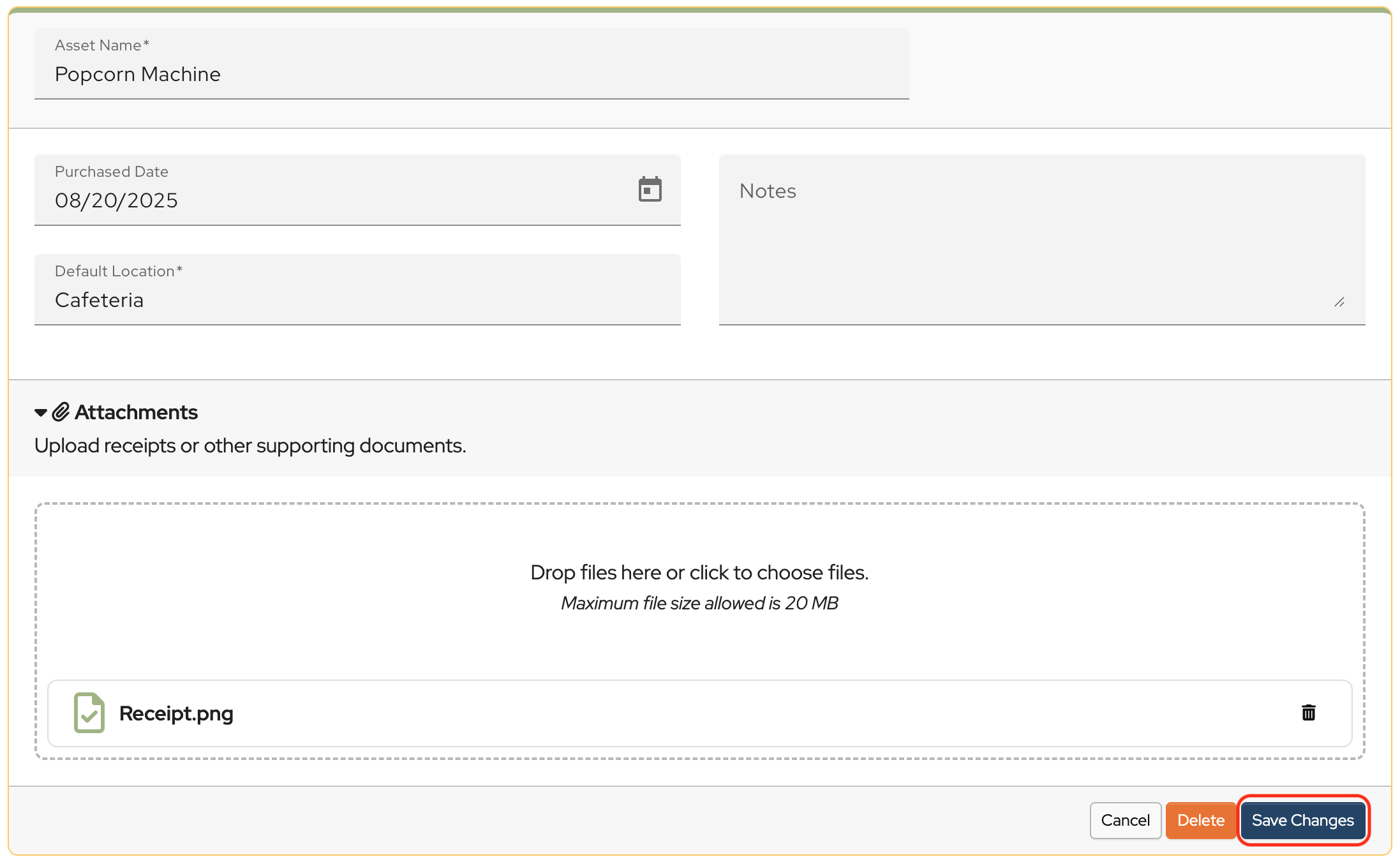
Task: Open the Default Location Cafeteria field
Action: [357, 300]
